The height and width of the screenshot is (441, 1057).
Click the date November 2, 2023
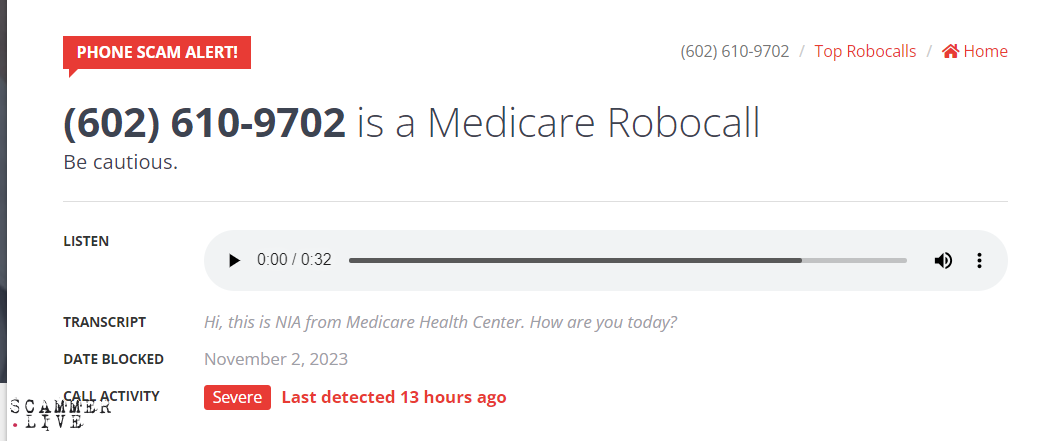276,359
